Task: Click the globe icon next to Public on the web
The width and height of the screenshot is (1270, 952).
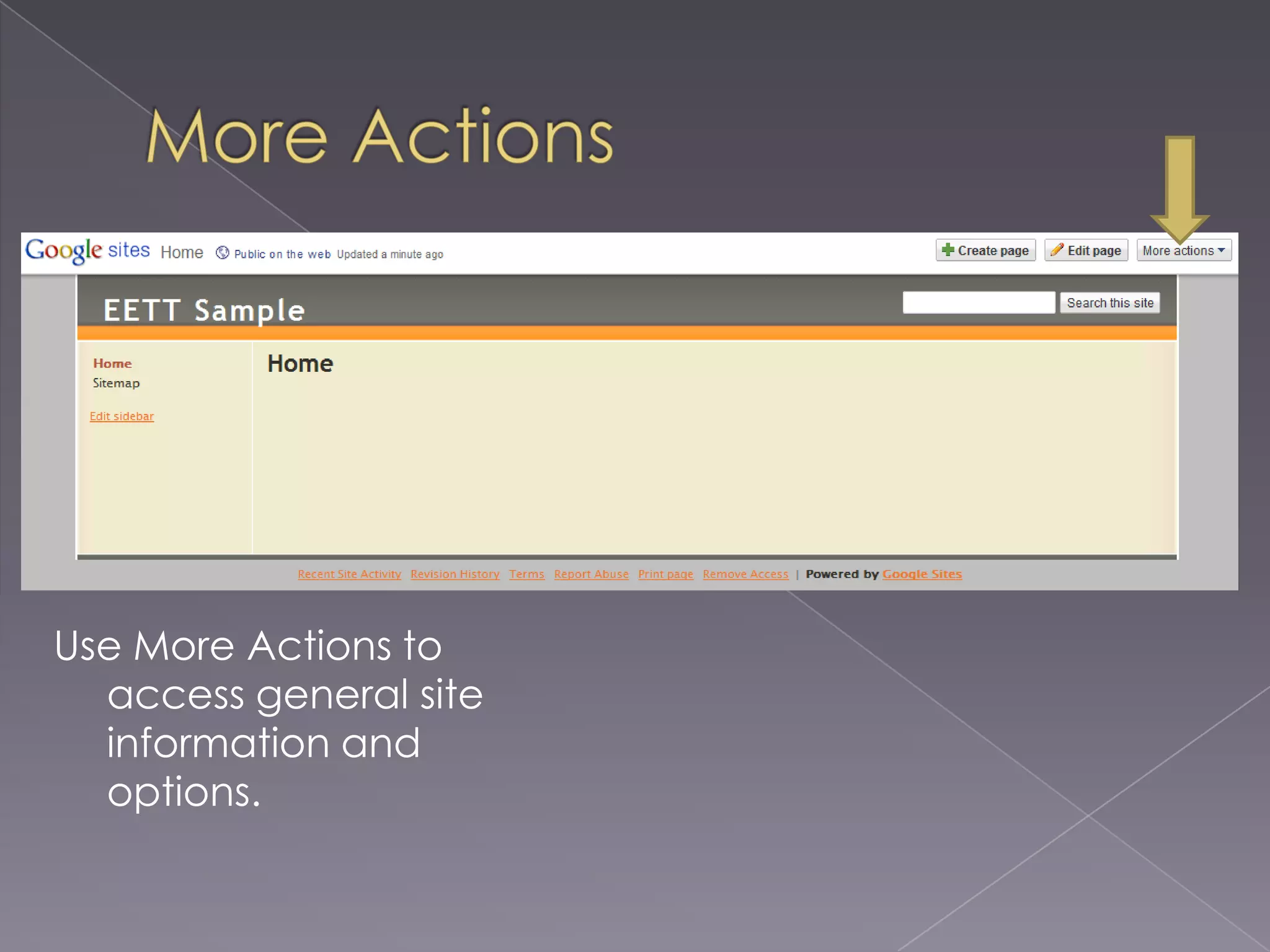Action: point(223,253)
